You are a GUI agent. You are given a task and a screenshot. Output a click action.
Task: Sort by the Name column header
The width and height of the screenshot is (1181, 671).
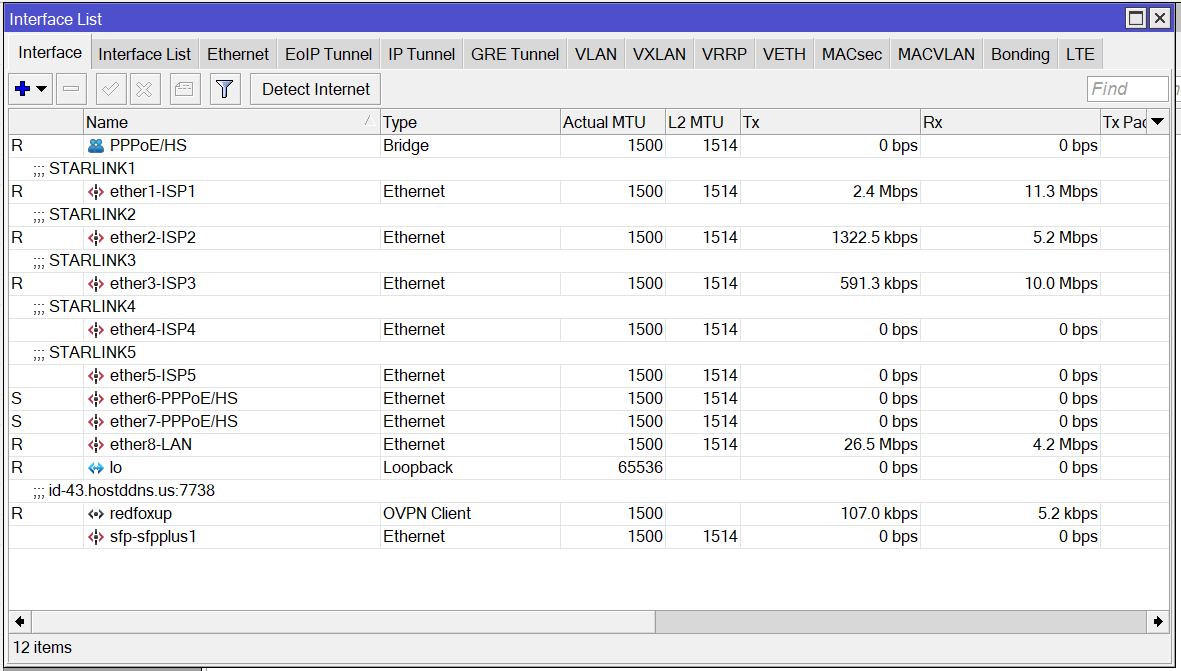click(230, 122)
